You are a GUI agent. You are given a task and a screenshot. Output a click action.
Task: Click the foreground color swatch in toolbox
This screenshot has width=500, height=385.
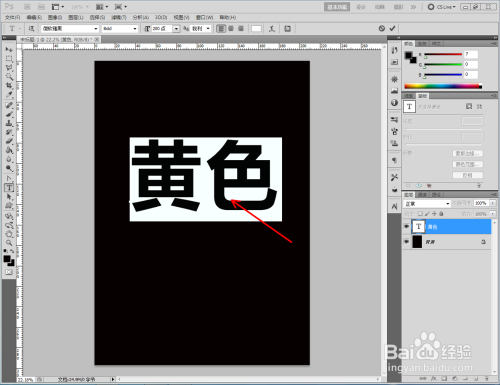tap(7, 259)
